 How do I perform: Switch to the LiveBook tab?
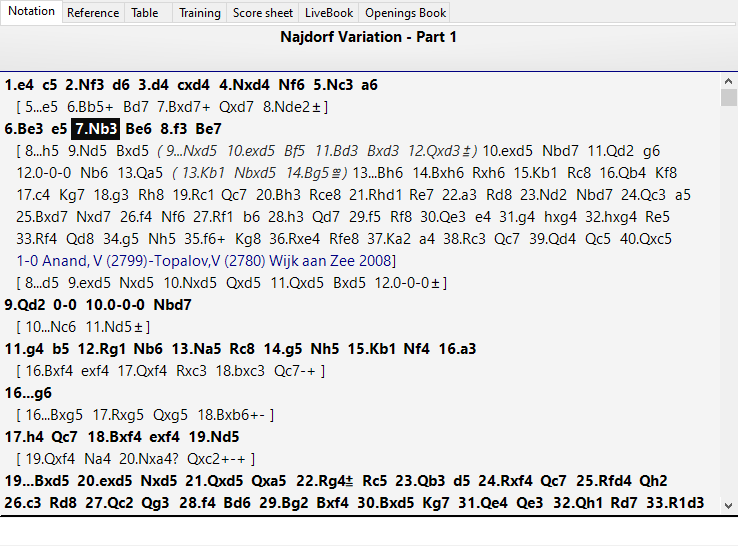329,13
